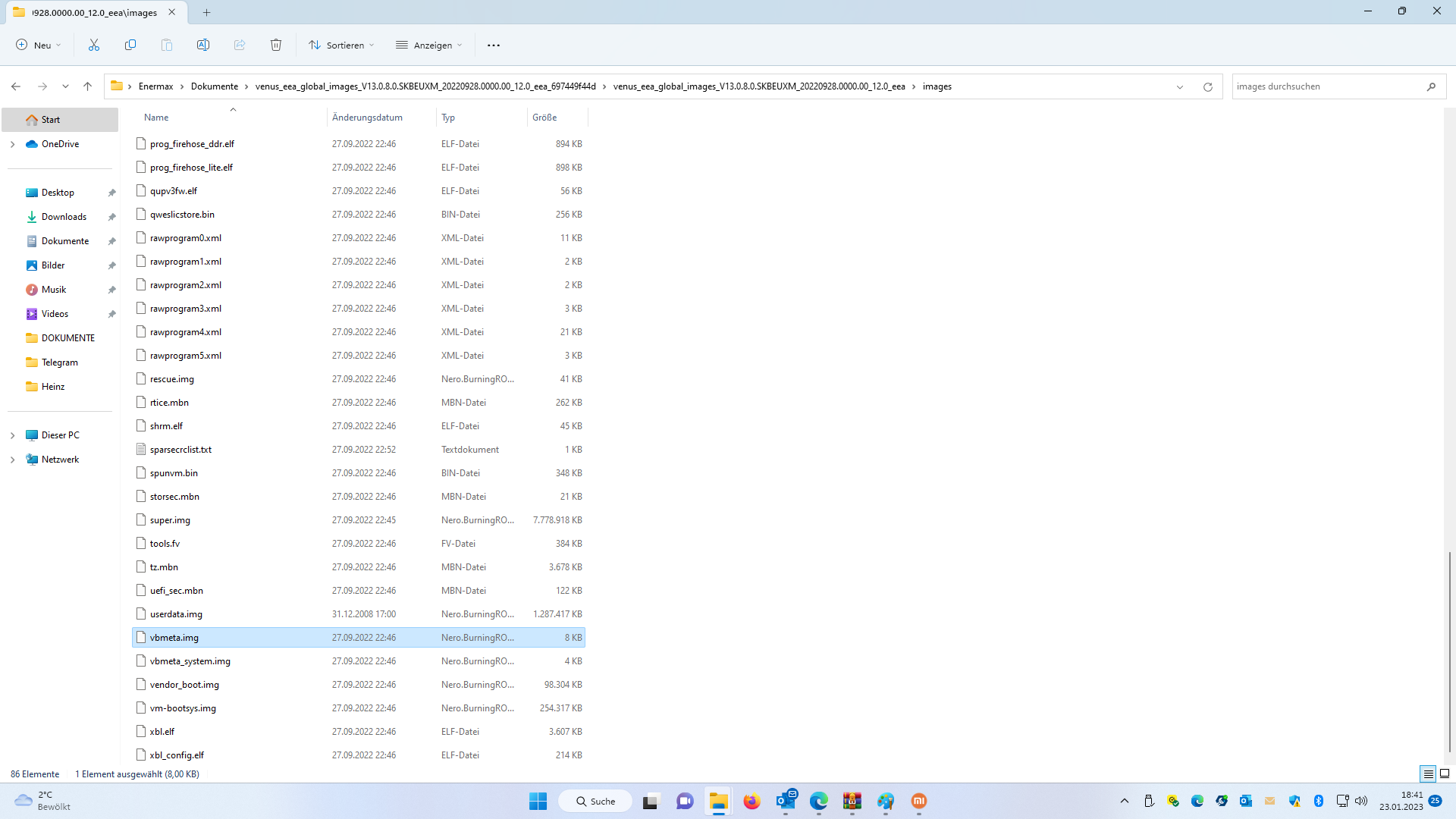
Task: Expand the OneDrive tree node
Action: point(12,144)
